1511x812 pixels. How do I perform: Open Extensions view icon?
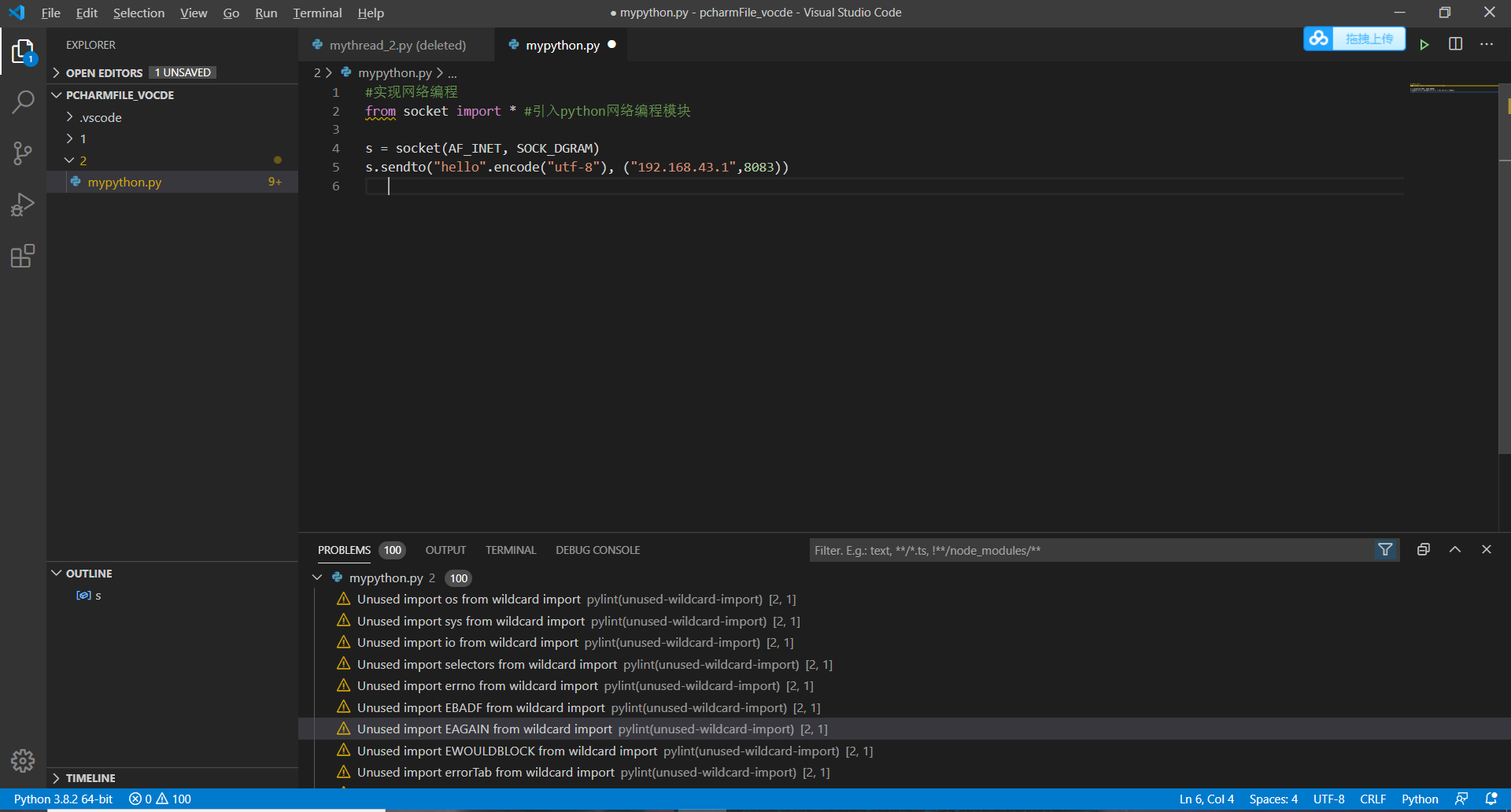pyautogui.click(x=23, y=256)
